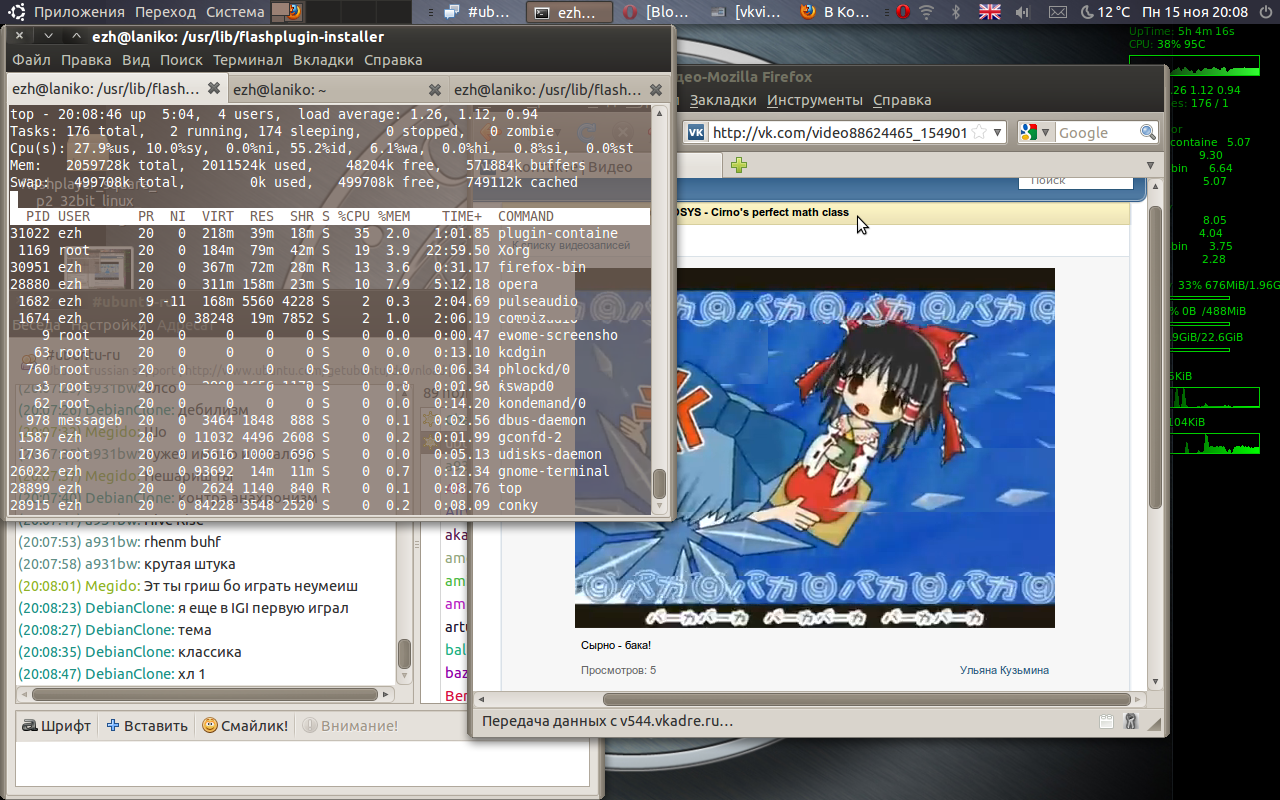Open the terminal Вид menu
This screenshot has height=800, width=1280.
click(x=136, y=60)
